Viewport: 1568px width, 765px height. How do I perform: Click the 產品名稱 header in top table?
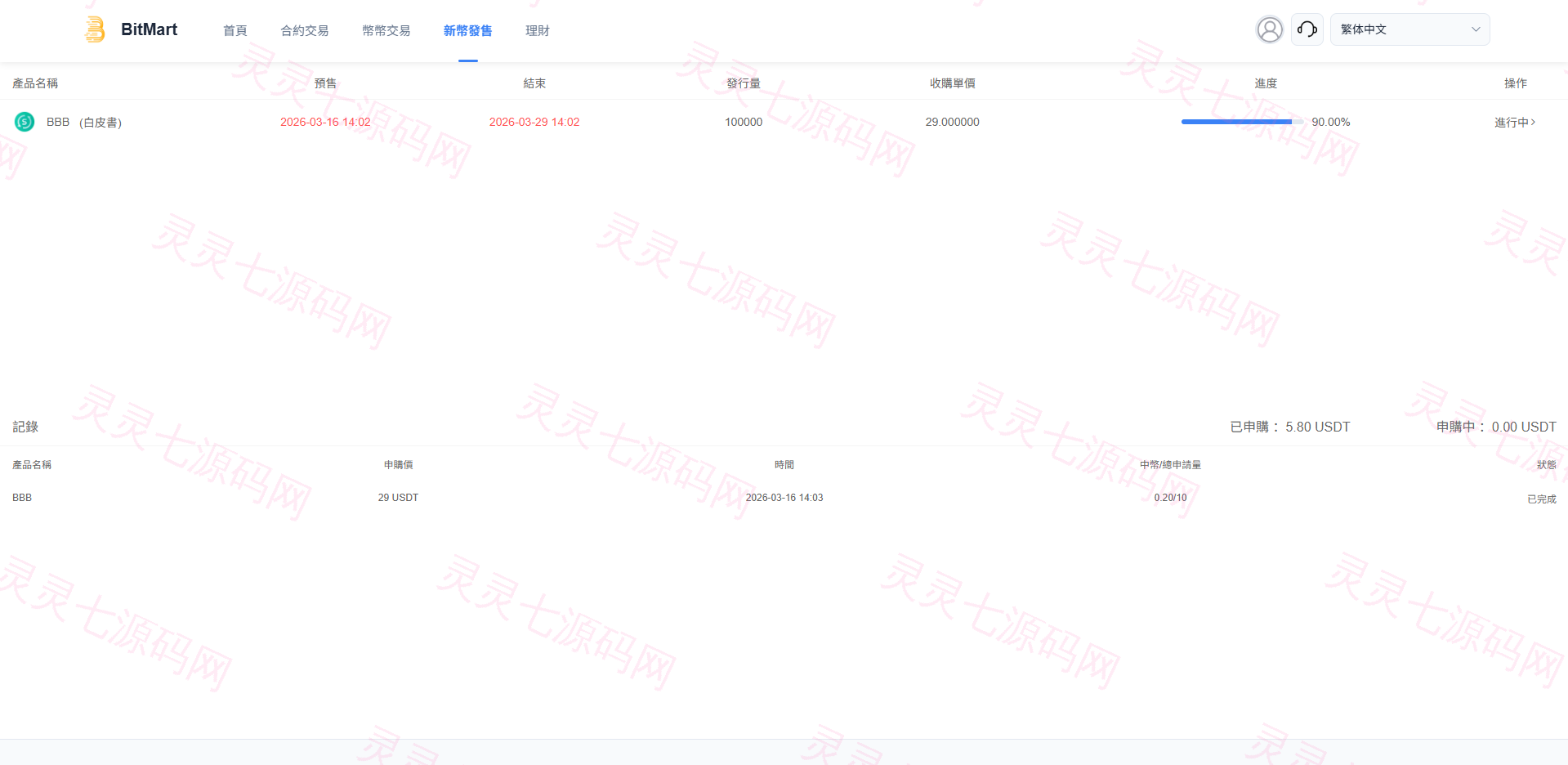coord(35,83)
